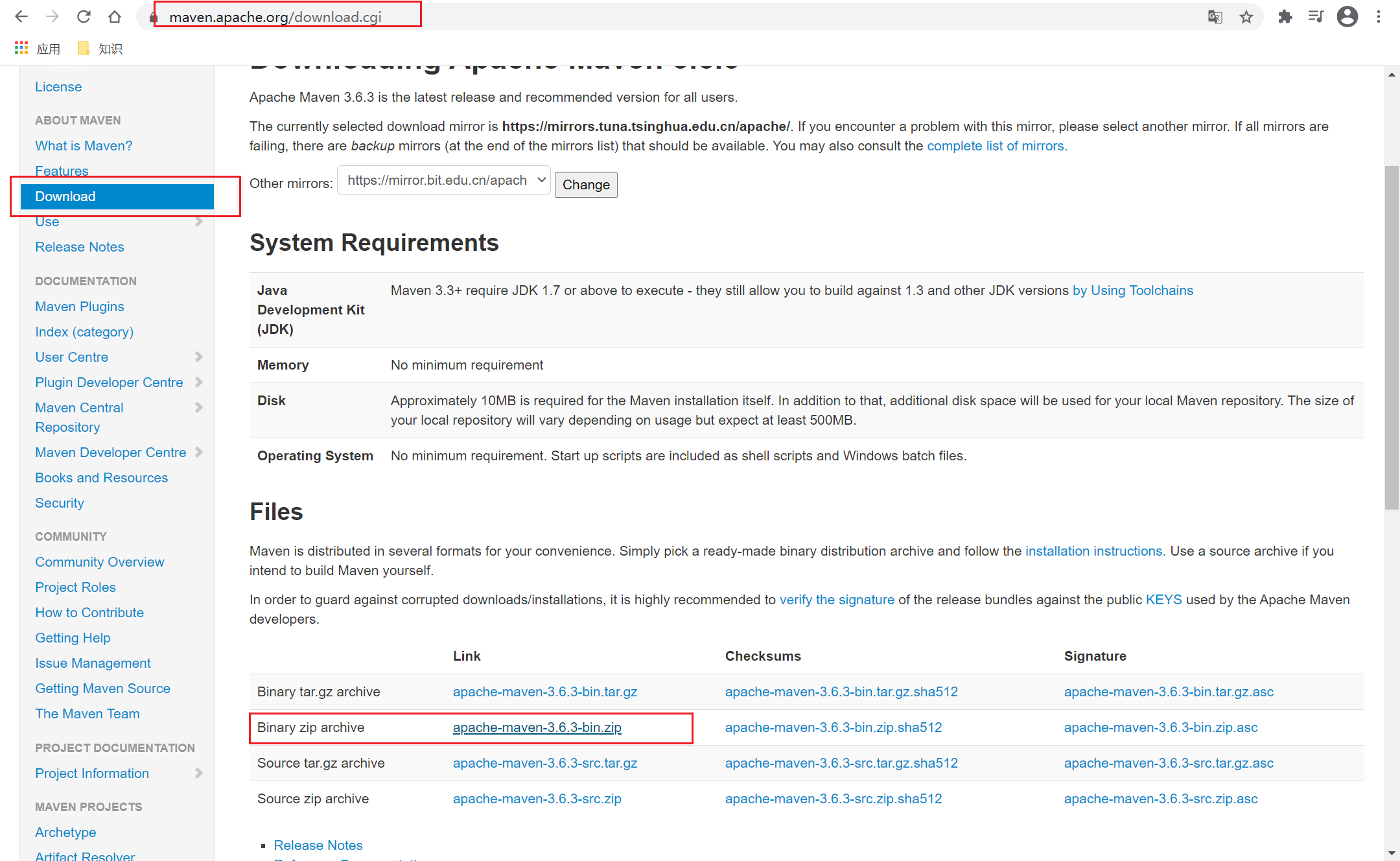
Task: Open the extensions puzzle icon
Action: click(1285, 17)
